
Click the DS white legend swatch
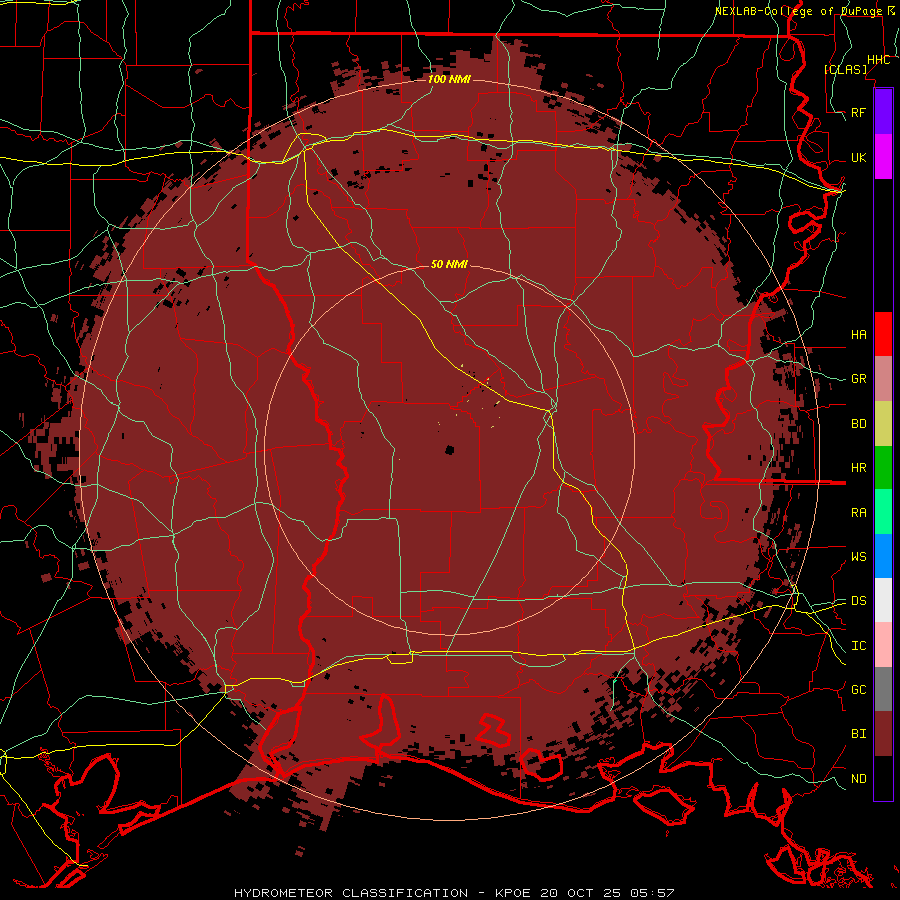(883, 600)
